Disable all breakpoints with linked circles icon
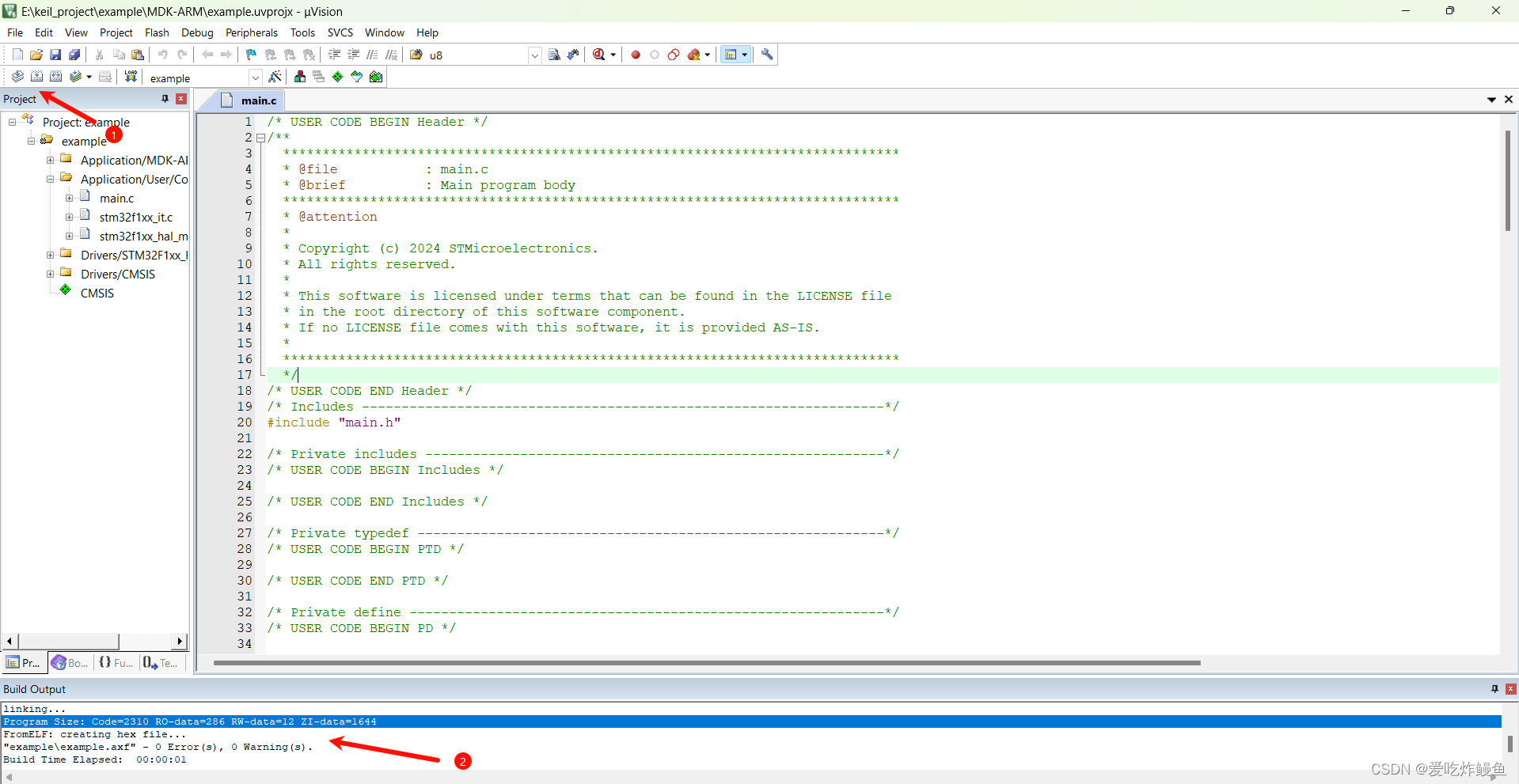Viewport: 1519px width, 784px height. (674, 55)
